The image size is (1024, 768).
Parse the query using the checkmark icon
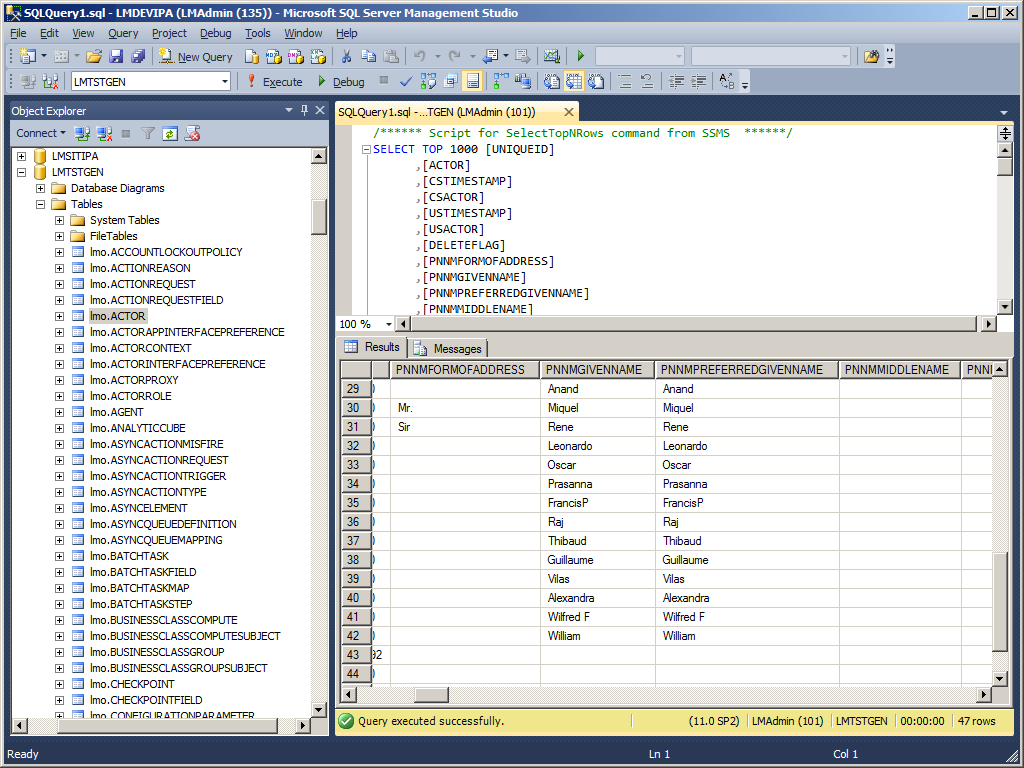(406, 82)
